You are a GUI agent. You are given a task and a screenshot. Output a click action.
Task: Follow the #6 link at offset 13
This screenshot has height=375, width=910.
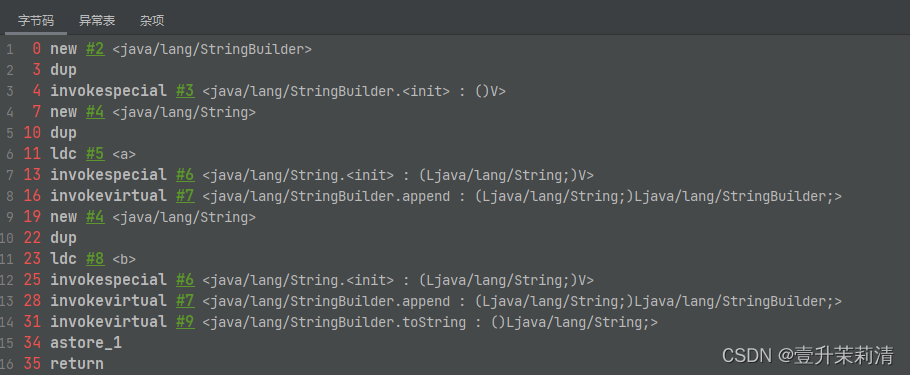pyautogui.click(x=185, y=175)
